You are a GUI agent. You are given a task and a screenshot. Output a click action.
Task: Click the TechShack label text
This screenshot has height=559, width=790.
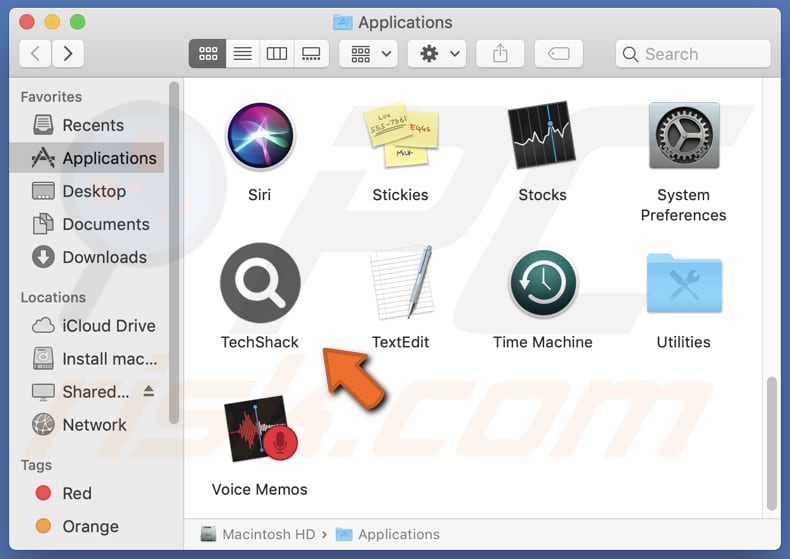coord(259,342)
